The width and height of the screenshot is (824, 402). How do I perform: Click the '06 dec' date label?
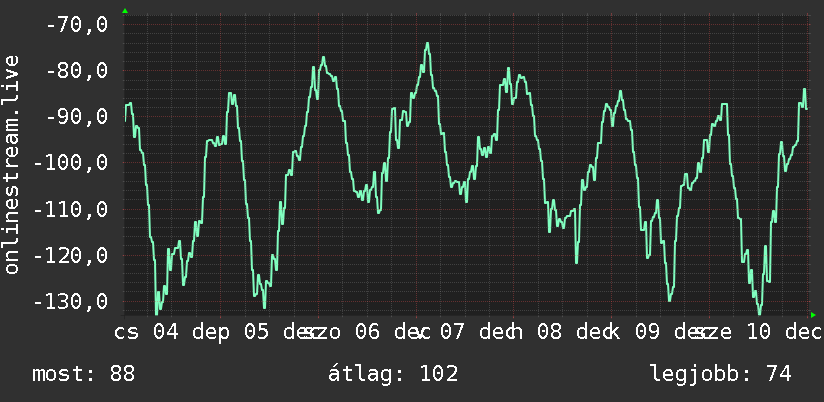point(393,332)
